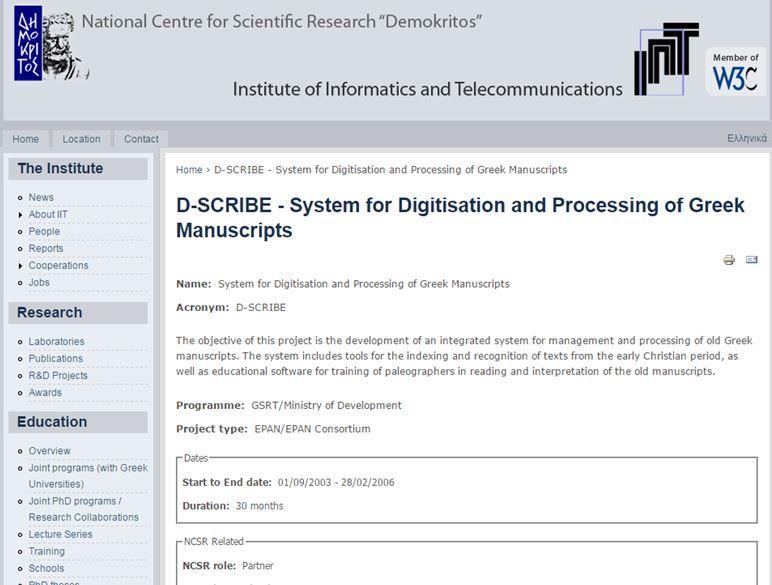Click the NCSR role value Partner
The width and height of the screenshot is (772, 585).
(257, 566)
